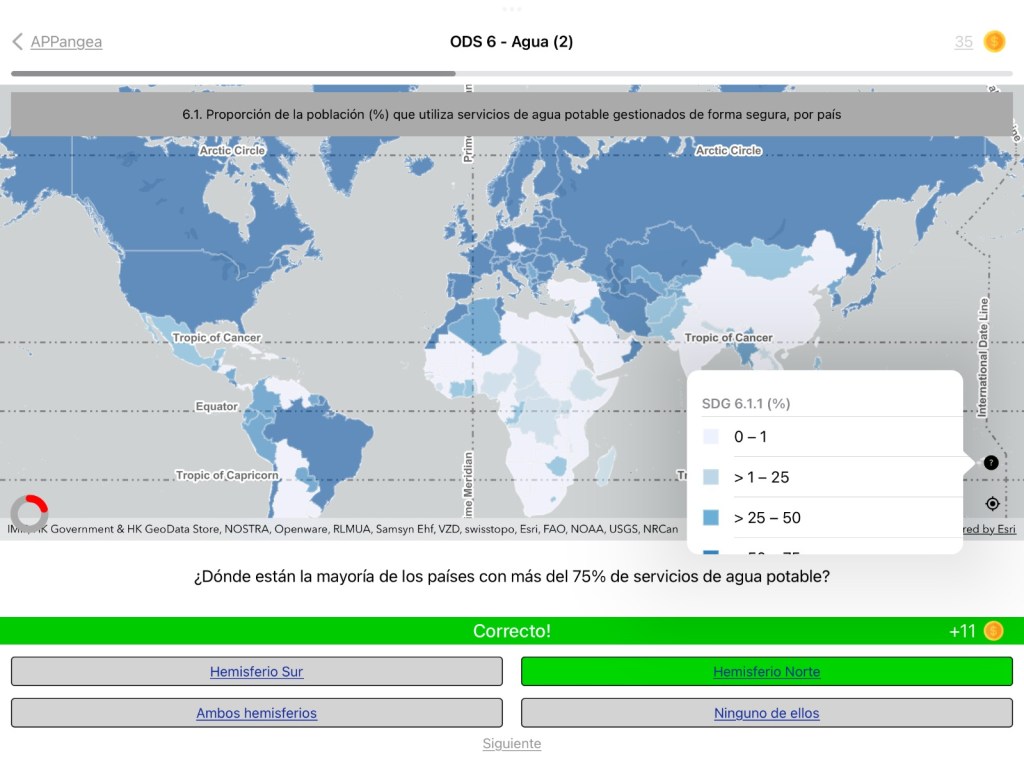
Task: Tap the three dots multitasking handle
Action: click(512, 9)
